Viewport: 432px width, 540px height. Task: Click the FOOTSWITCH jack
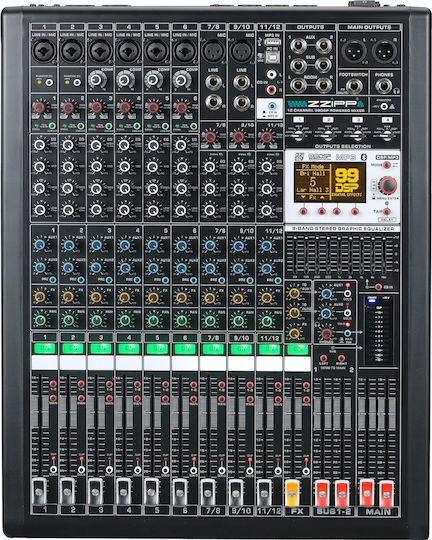click(x=354, y=86)
